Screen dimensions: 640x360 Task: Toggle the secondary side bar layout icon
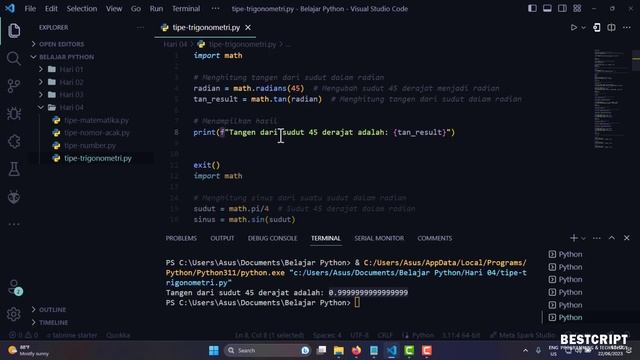pyautogui.click(x=562, y=8)
